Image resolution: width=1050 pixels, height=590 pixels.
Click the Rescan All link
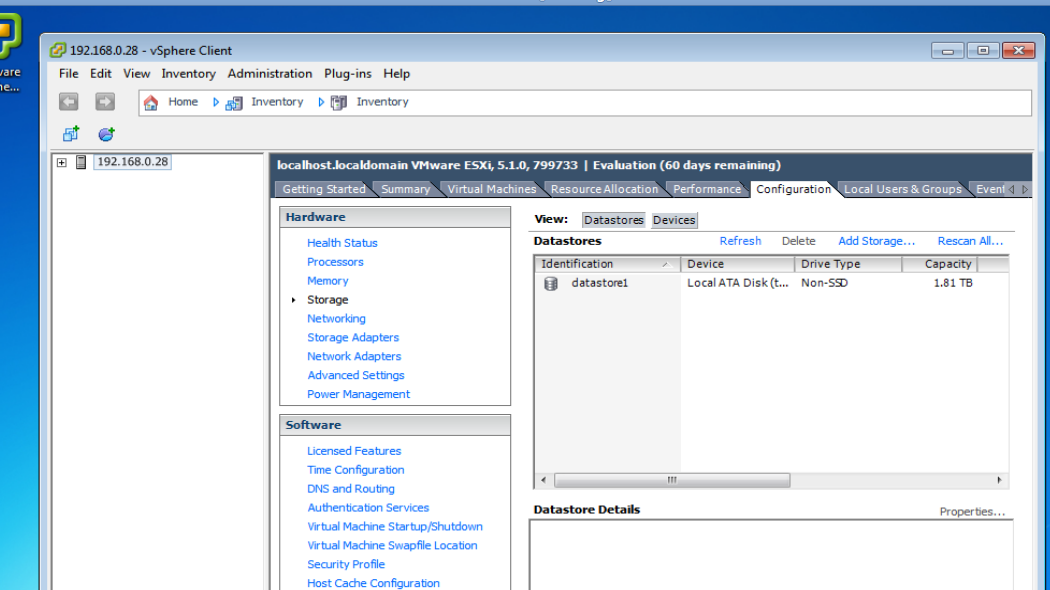970,241
